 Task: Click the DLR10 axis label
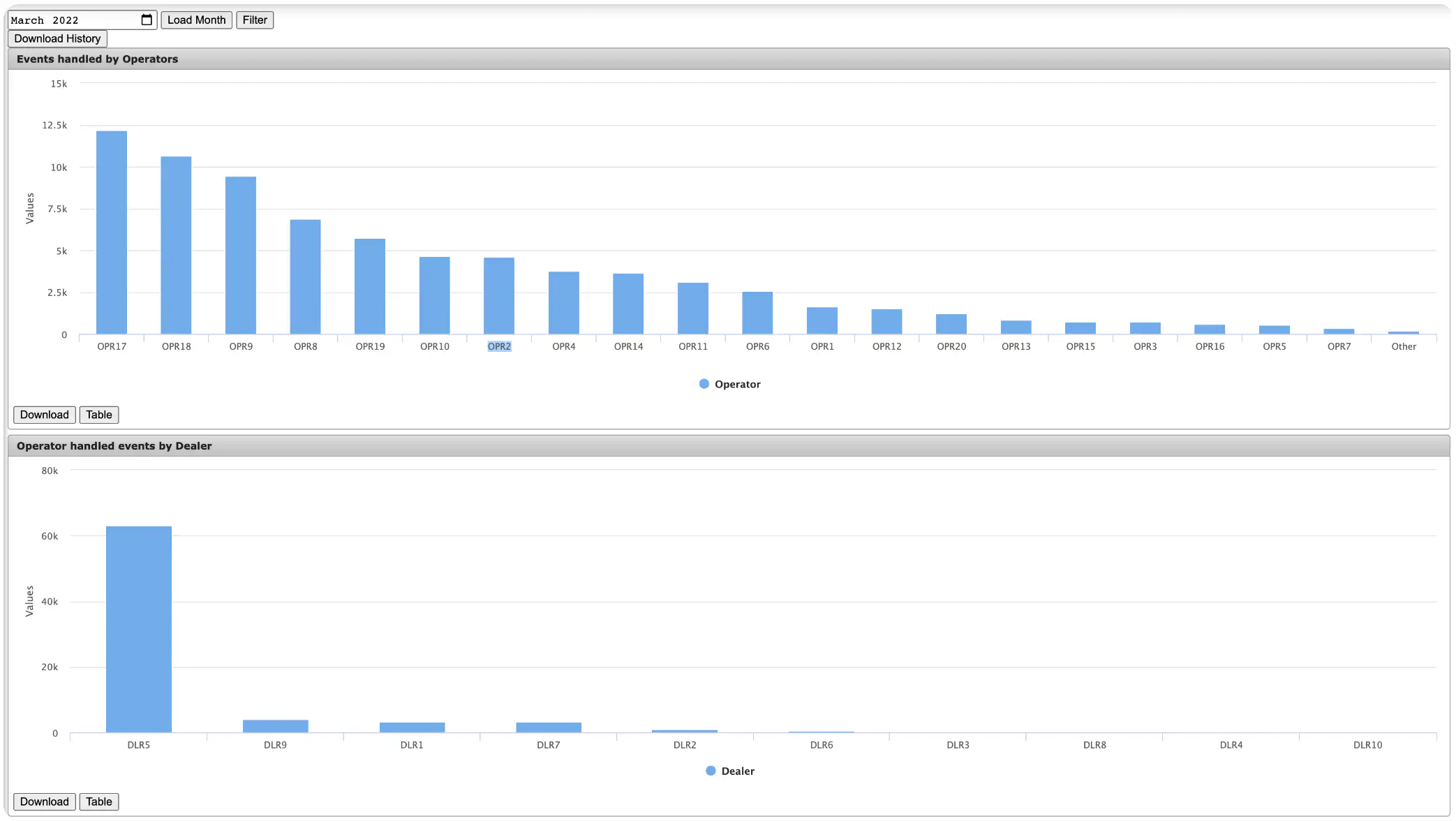(1367, 745)
